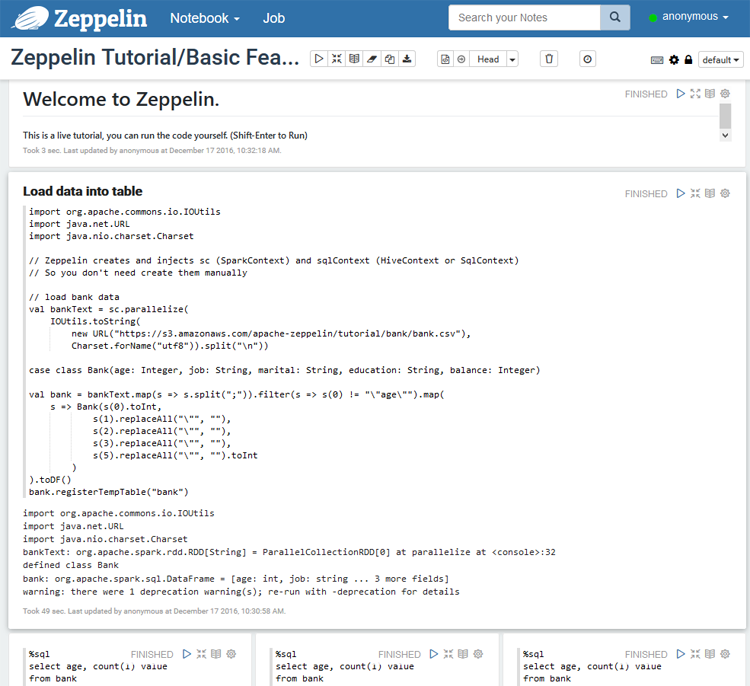Open the cron scheduler clock icon
The width and height of the screenshot is (750, 686).
[x=587, y=59]
